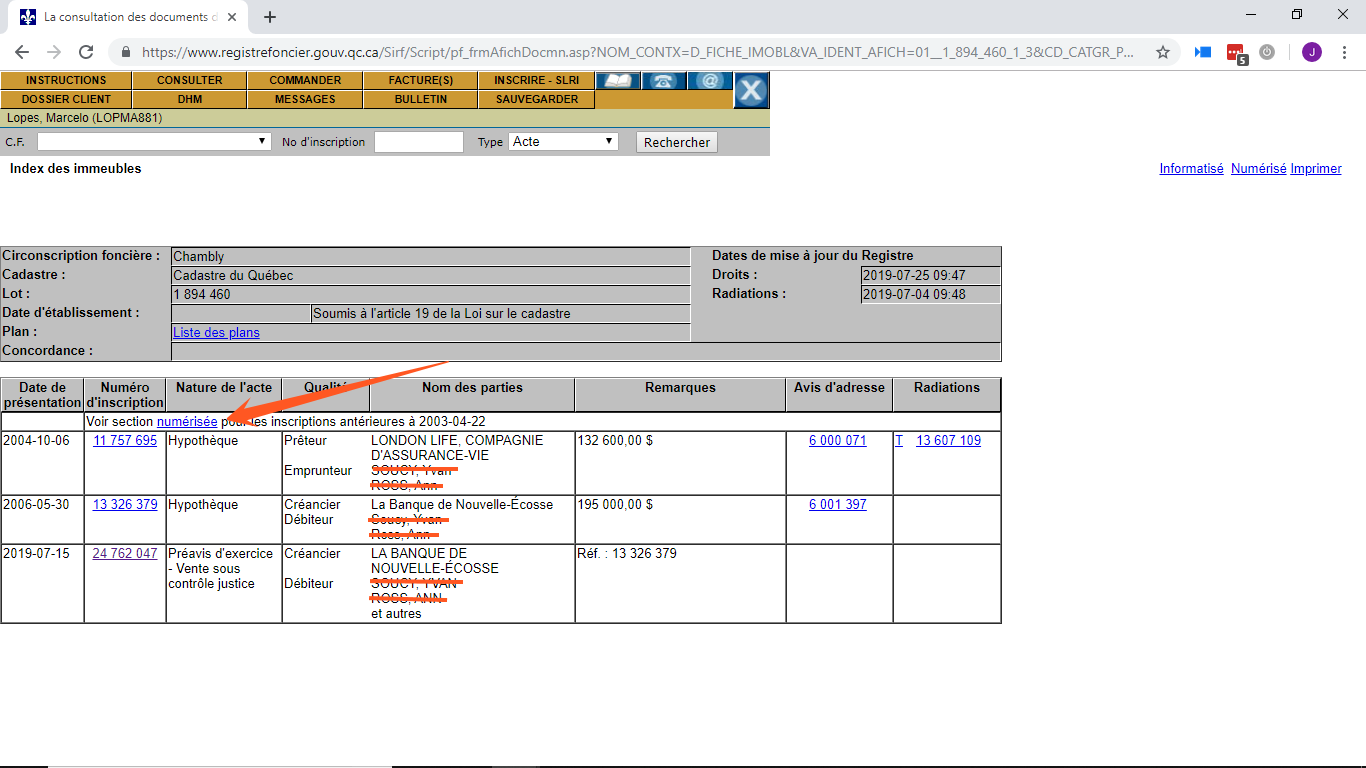Close the consultation des documents tab

(233, 17)
